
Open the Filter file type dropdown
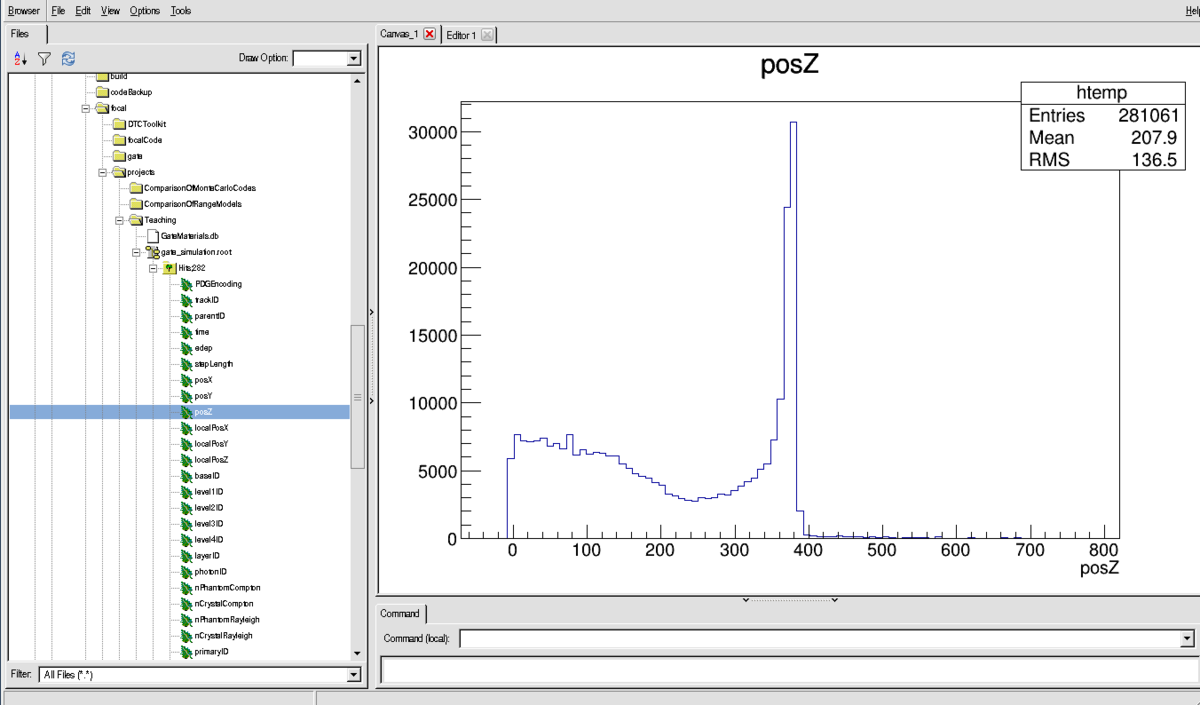click(x=353, y=675)
